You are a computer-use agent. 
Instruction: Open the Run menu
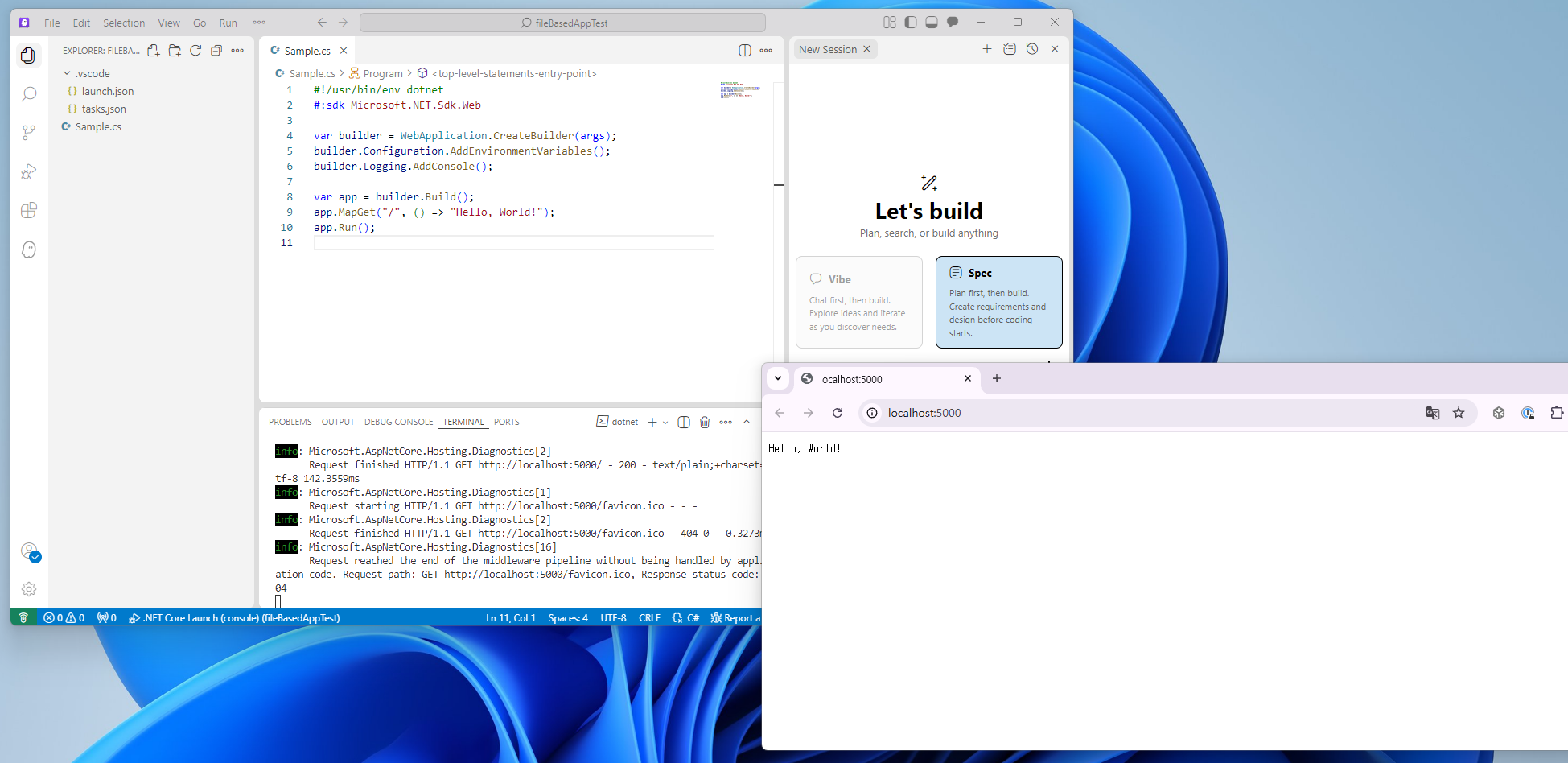pos(228,23)
